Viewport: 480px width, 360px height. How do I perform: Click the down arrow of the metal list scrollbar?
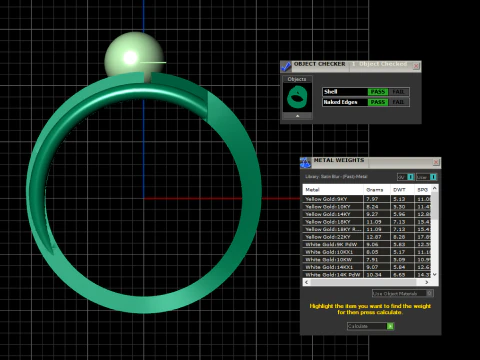click(435, 274)
